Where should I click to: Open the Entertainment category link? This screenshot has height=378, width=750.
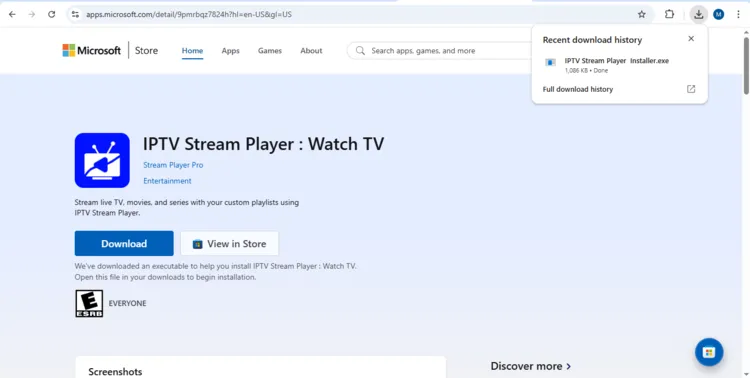click(x=167, y=181)
